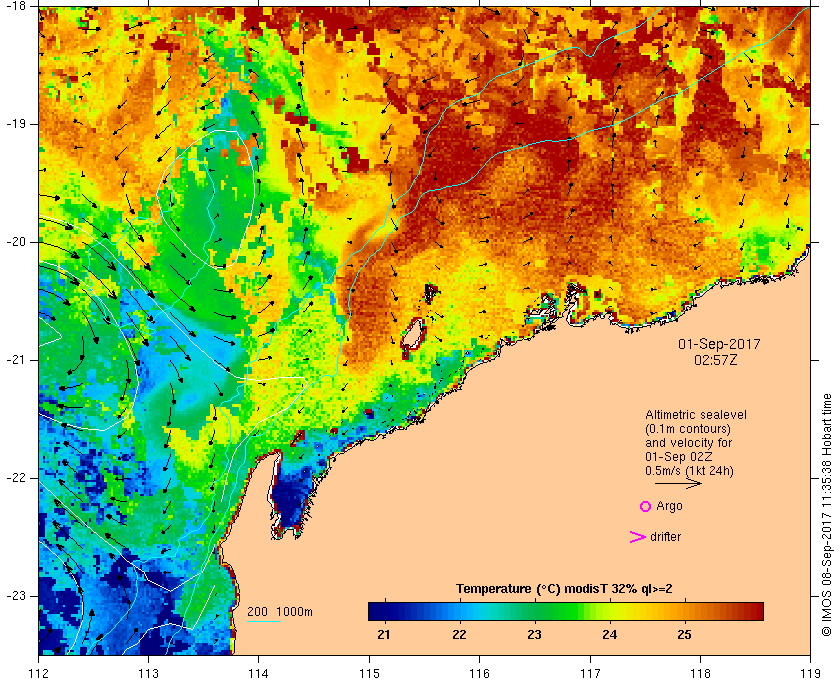Click the colorbar tick label 23
Viewport: 840px width, 680px height.
[534, 635]
